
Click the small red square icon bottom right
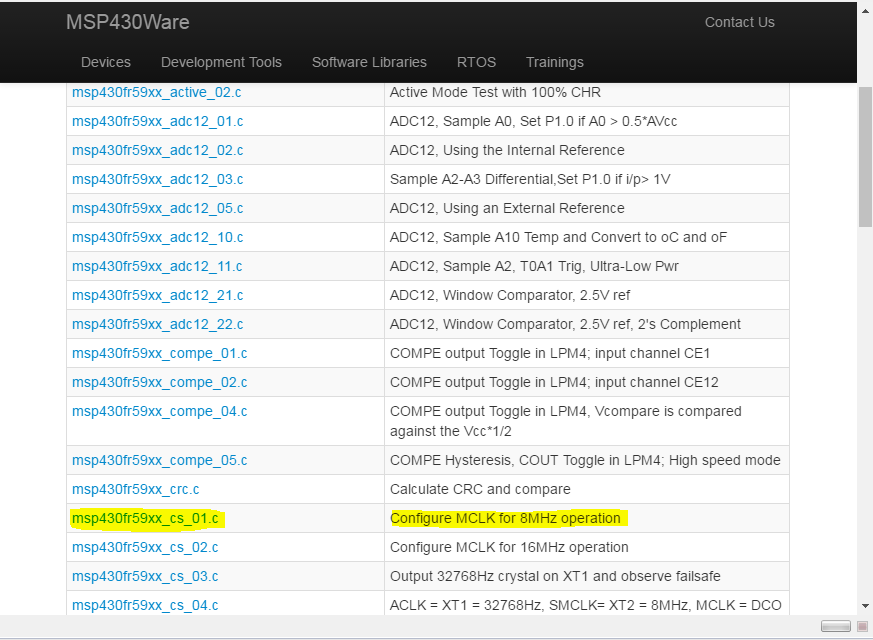click(862, 626)
